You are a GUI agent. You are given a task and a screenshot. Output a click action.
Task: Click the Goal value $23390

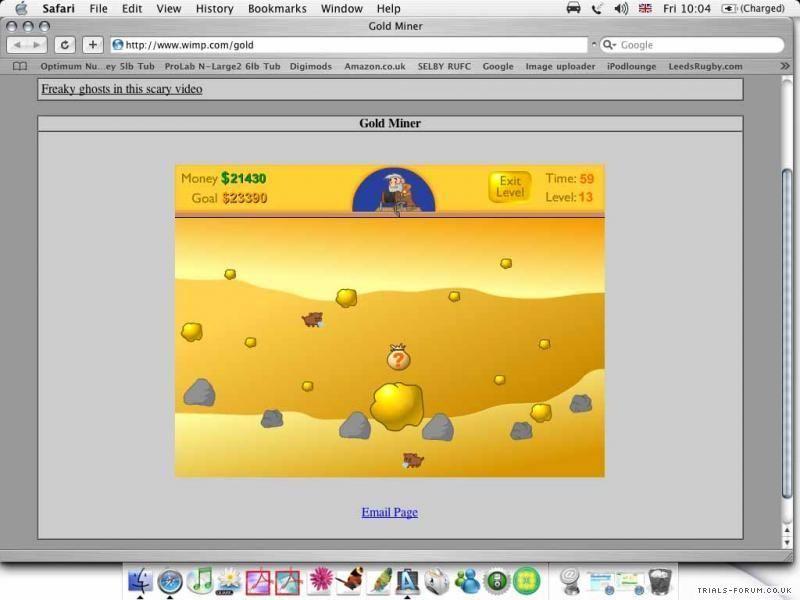click(x=244, y=198)
